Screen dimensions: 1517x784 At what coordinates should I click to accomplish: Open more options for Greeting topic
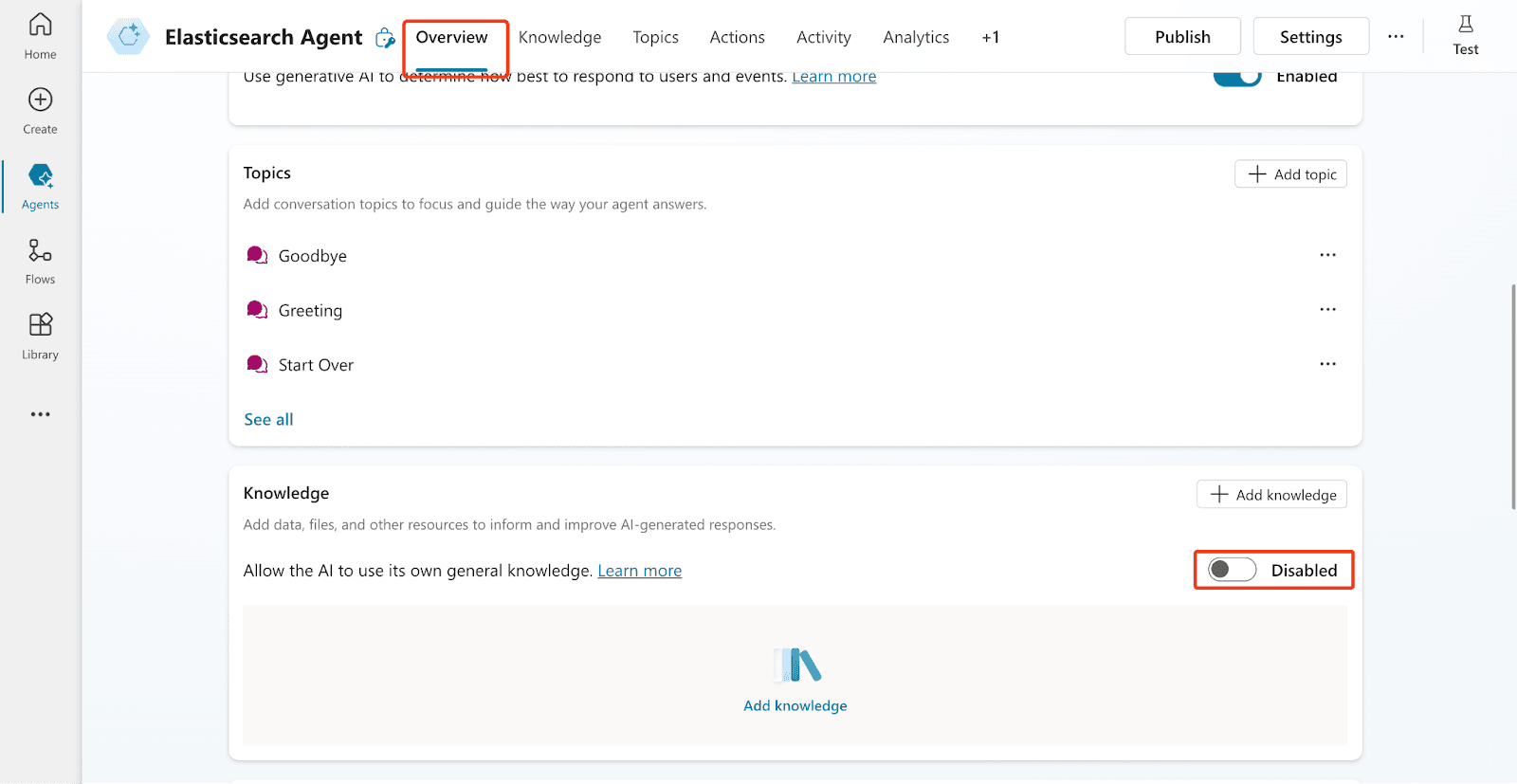click(1327, 310)
